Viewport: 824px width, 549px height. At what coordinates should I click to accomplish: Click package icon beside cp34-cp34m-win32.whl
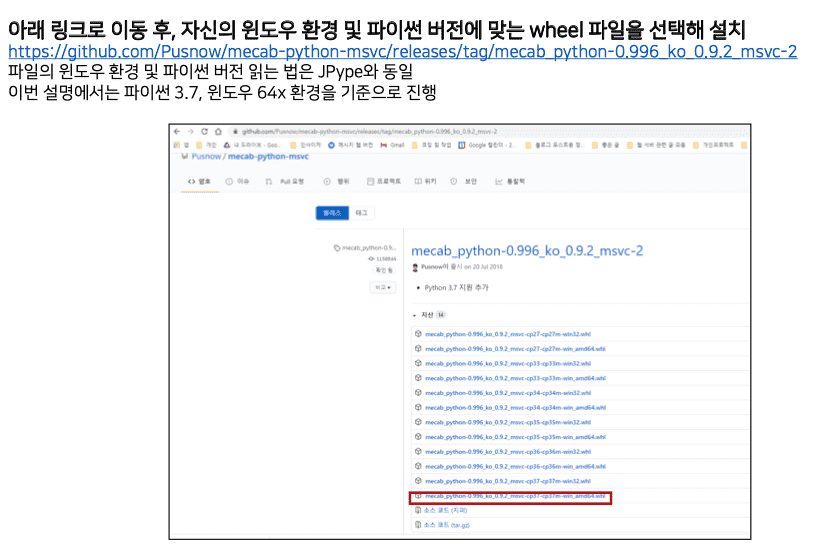tap(418, 392)
